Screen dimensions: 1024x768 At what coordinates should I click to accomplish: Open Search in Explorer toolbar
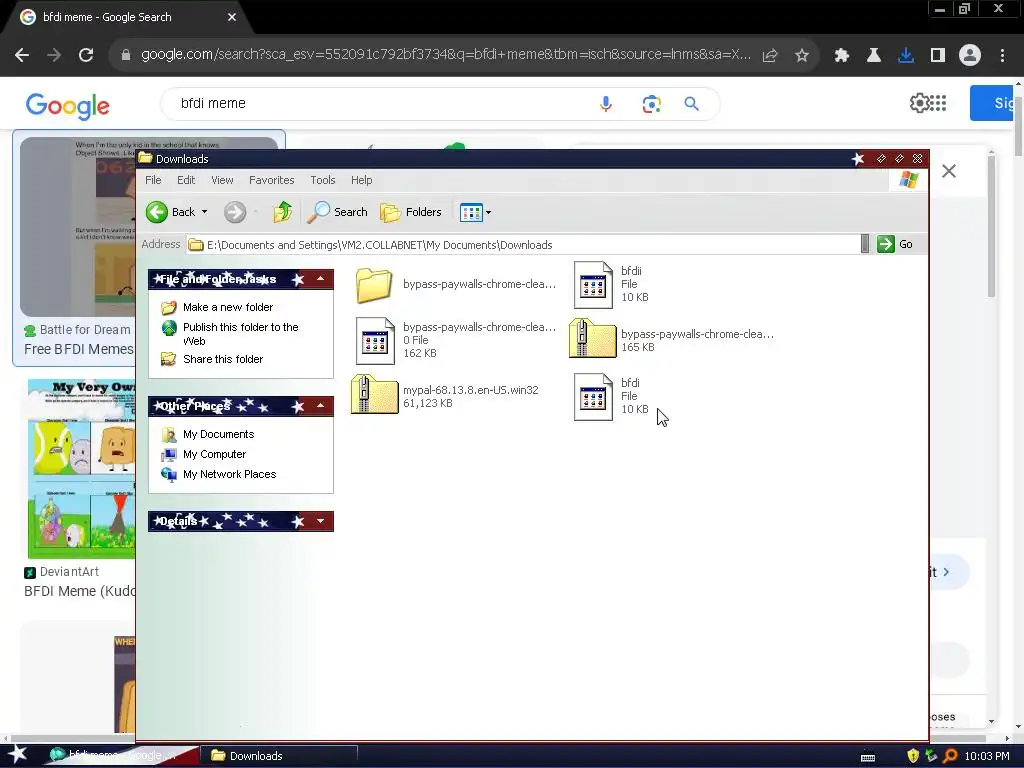338,212
